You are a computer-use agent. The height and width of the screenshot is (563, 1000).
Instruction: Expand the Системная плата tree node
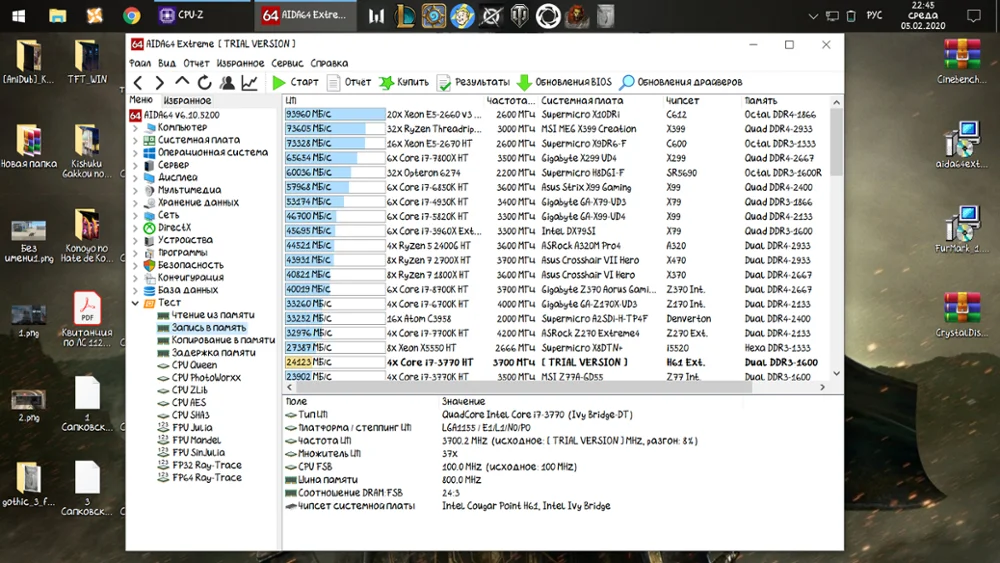click(x=135, y=140)
